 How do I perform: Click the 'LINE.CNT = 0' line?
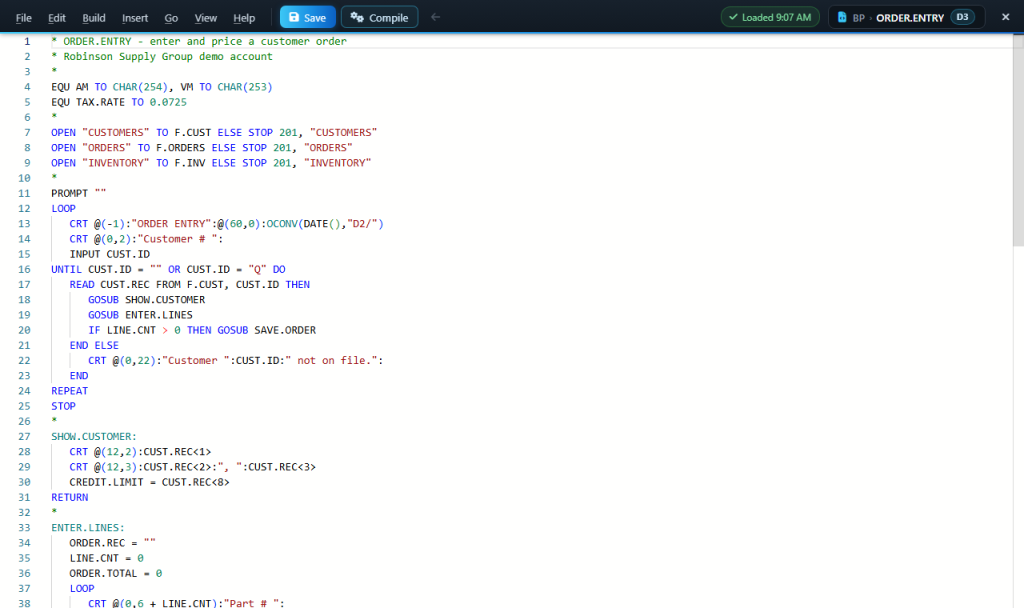pos(106,558)
